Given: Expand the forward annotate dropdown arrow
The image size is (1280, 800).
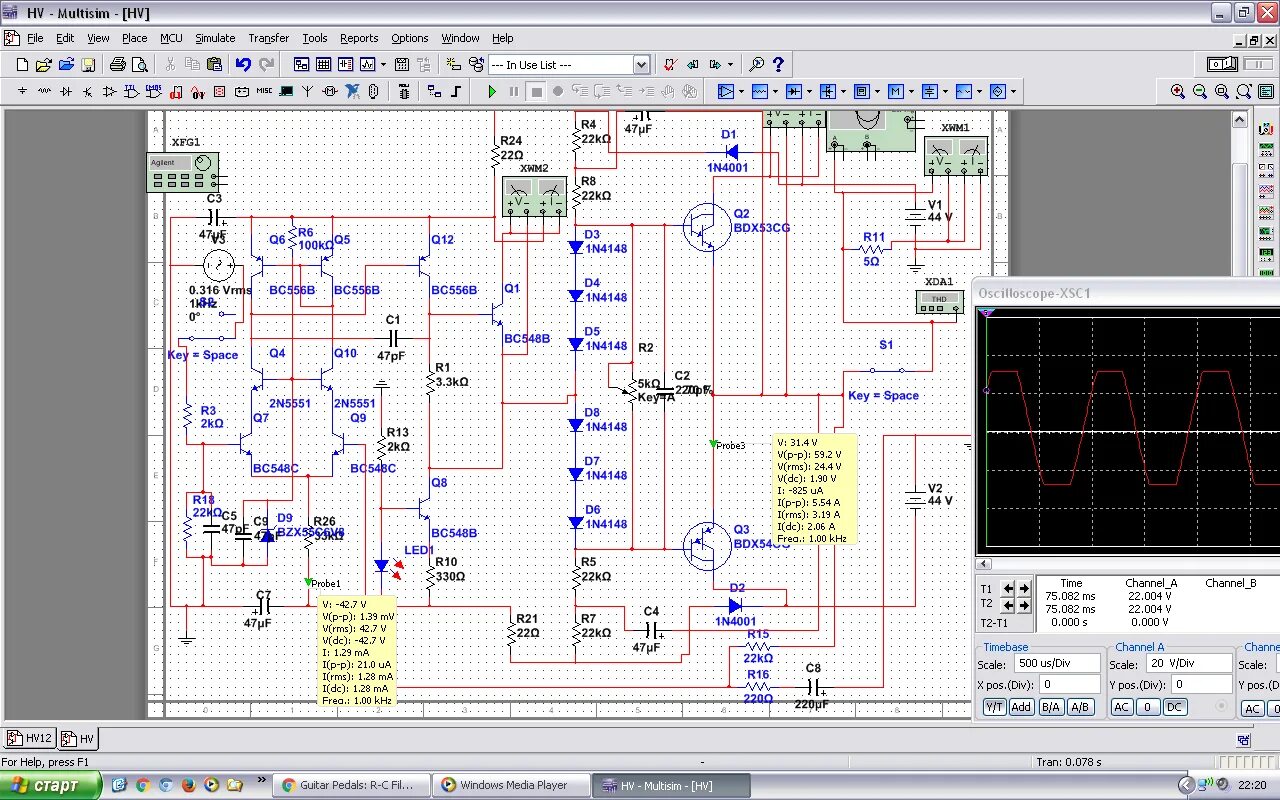Looking at the screenshot, I should coord(730,65).
